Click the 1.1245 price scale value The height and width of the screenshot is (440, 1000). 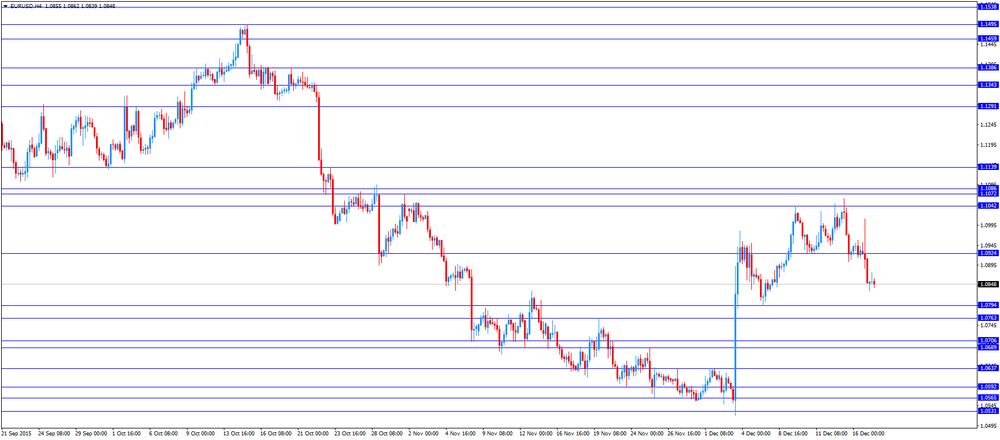988,125
